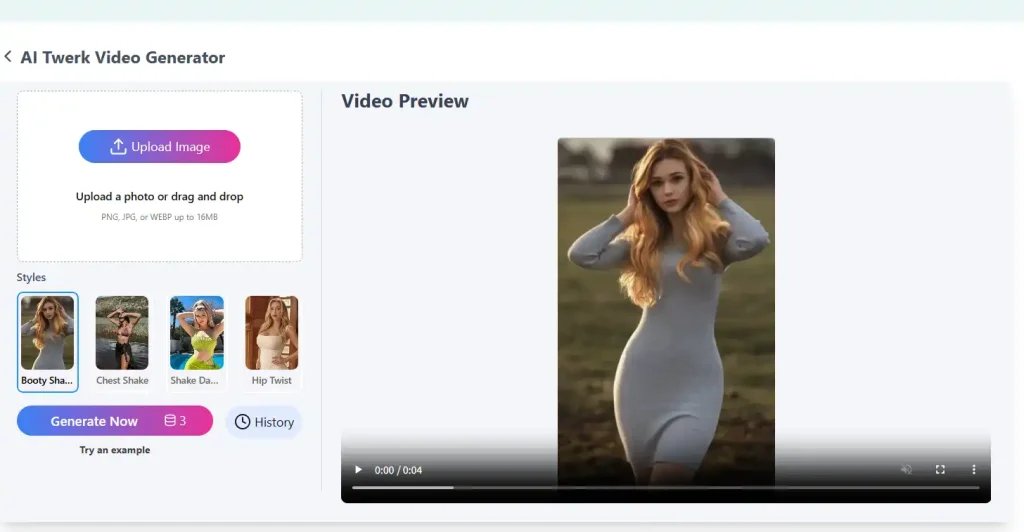This screenshot has height=532, width=1024.
Task: Open the History panel
Action: 264,422
